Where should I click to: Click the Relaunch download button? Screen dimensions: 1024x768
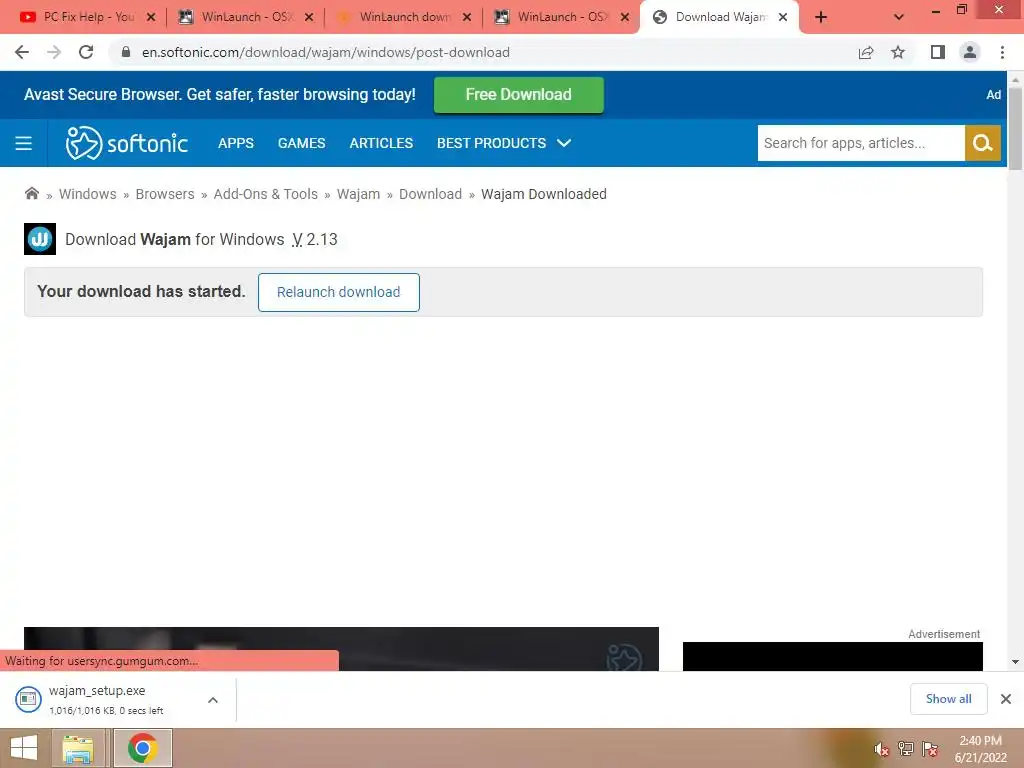pos(338,292)
